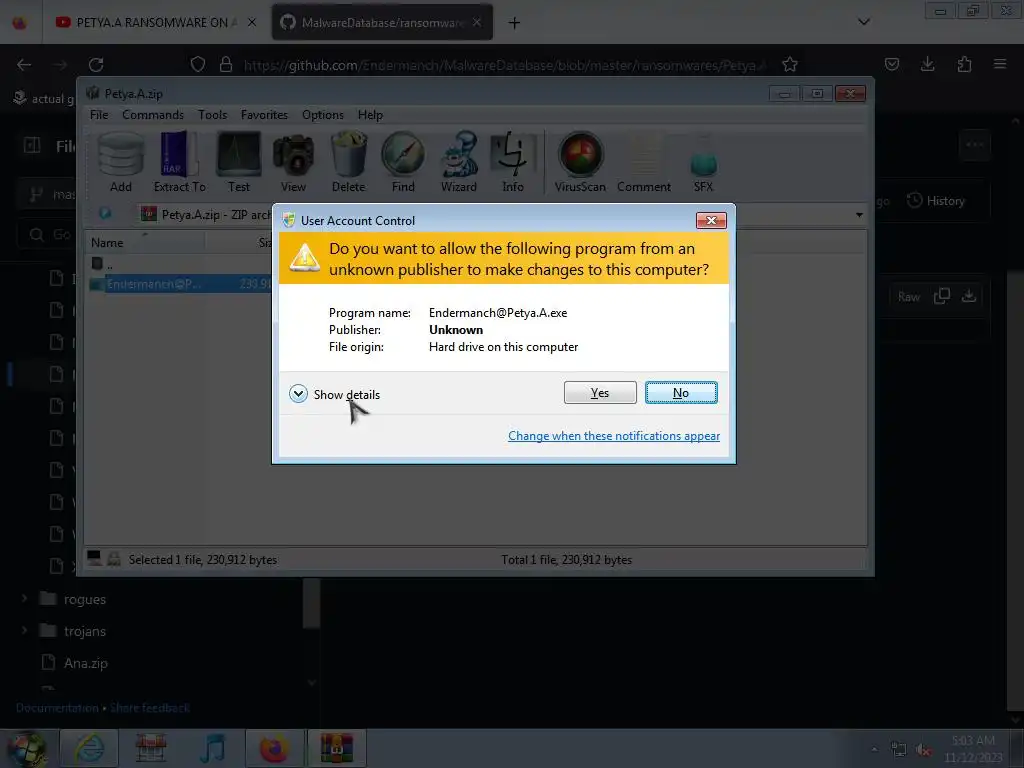Viewport: 1024px width, 768px height.
Task: Click the WinRAR Extract To icon
Action: [180, 163]
